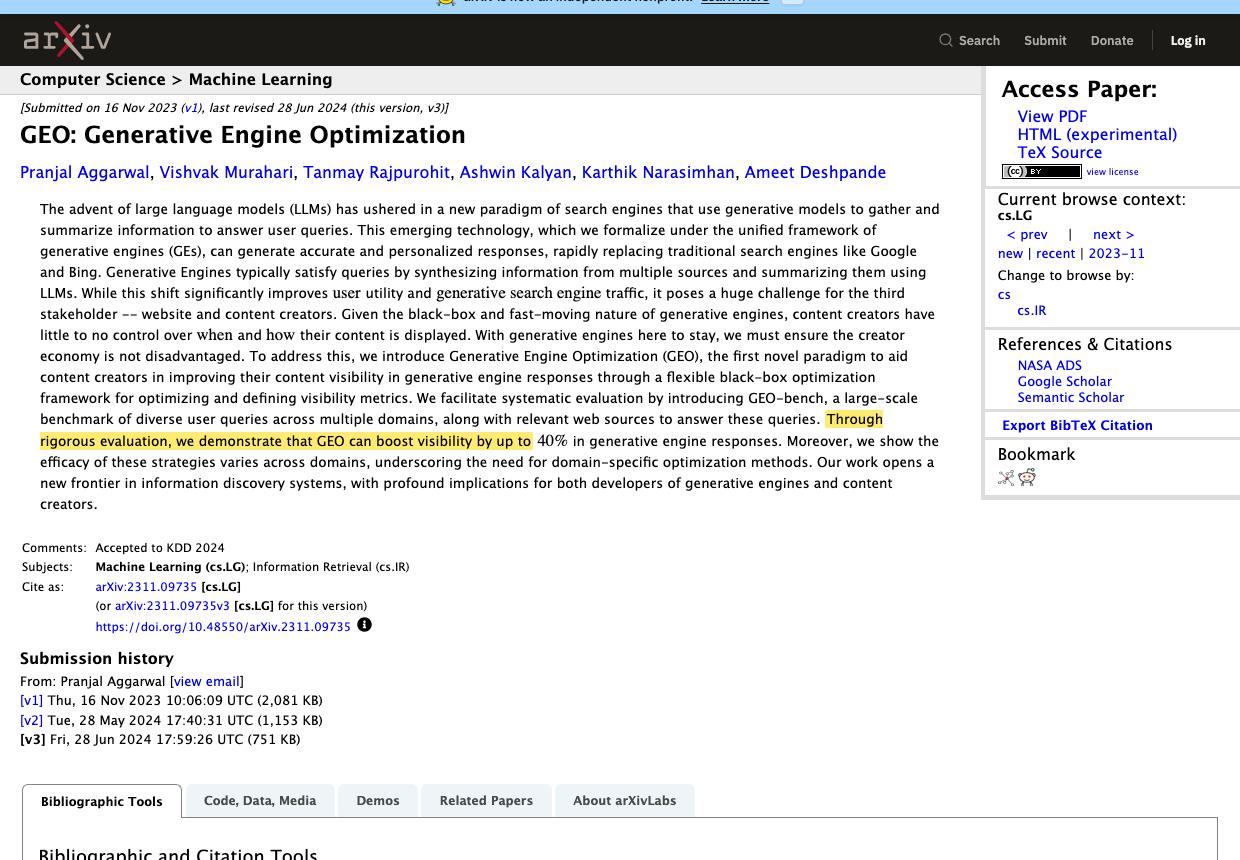Open HTML (experimental) version

point(1097,135)
